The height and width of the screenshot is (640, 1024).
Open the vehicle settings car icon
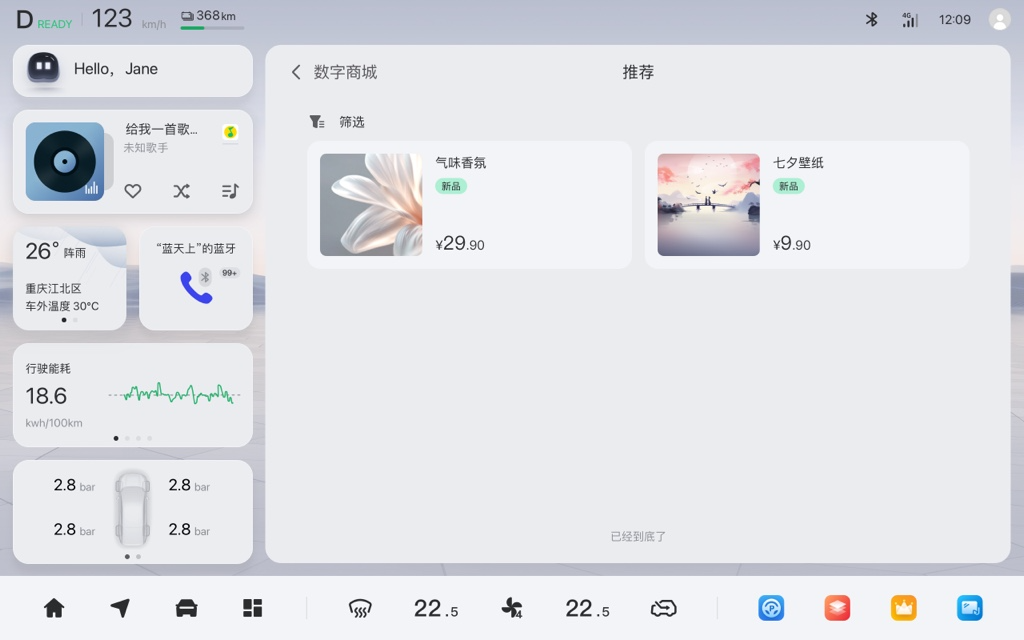coord(186,608)
